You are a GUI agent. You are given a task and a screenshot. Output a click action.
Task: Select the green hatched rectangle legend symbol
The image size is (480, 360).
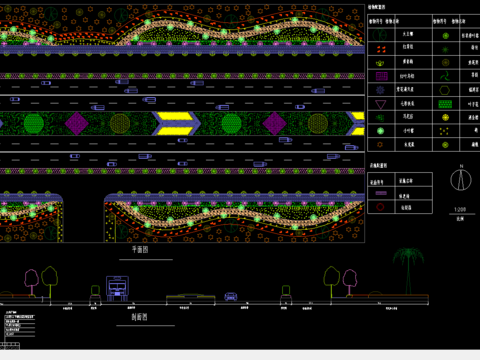(445, 104)
